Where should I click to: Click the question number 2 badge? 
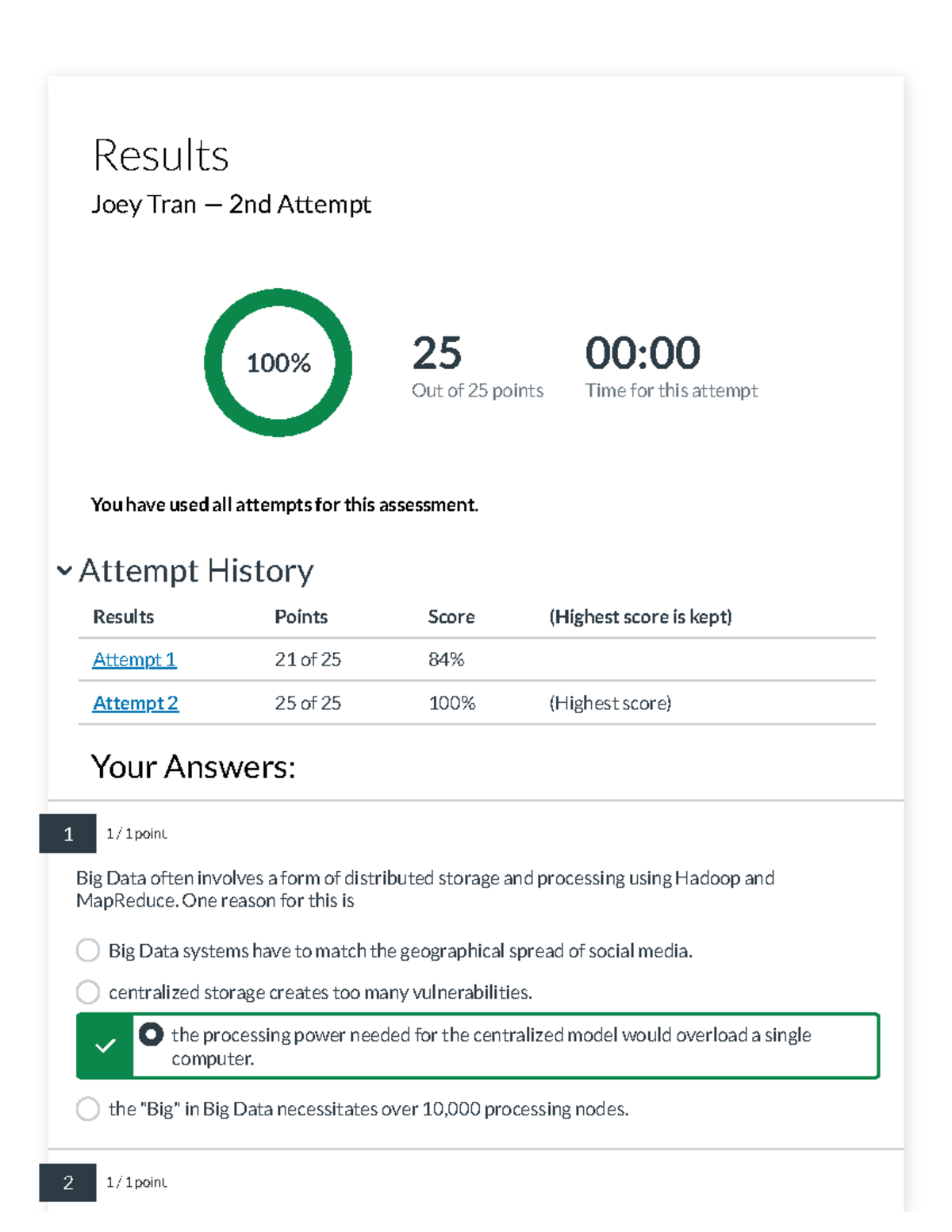pyautogui.click(x=68, y=1182)
